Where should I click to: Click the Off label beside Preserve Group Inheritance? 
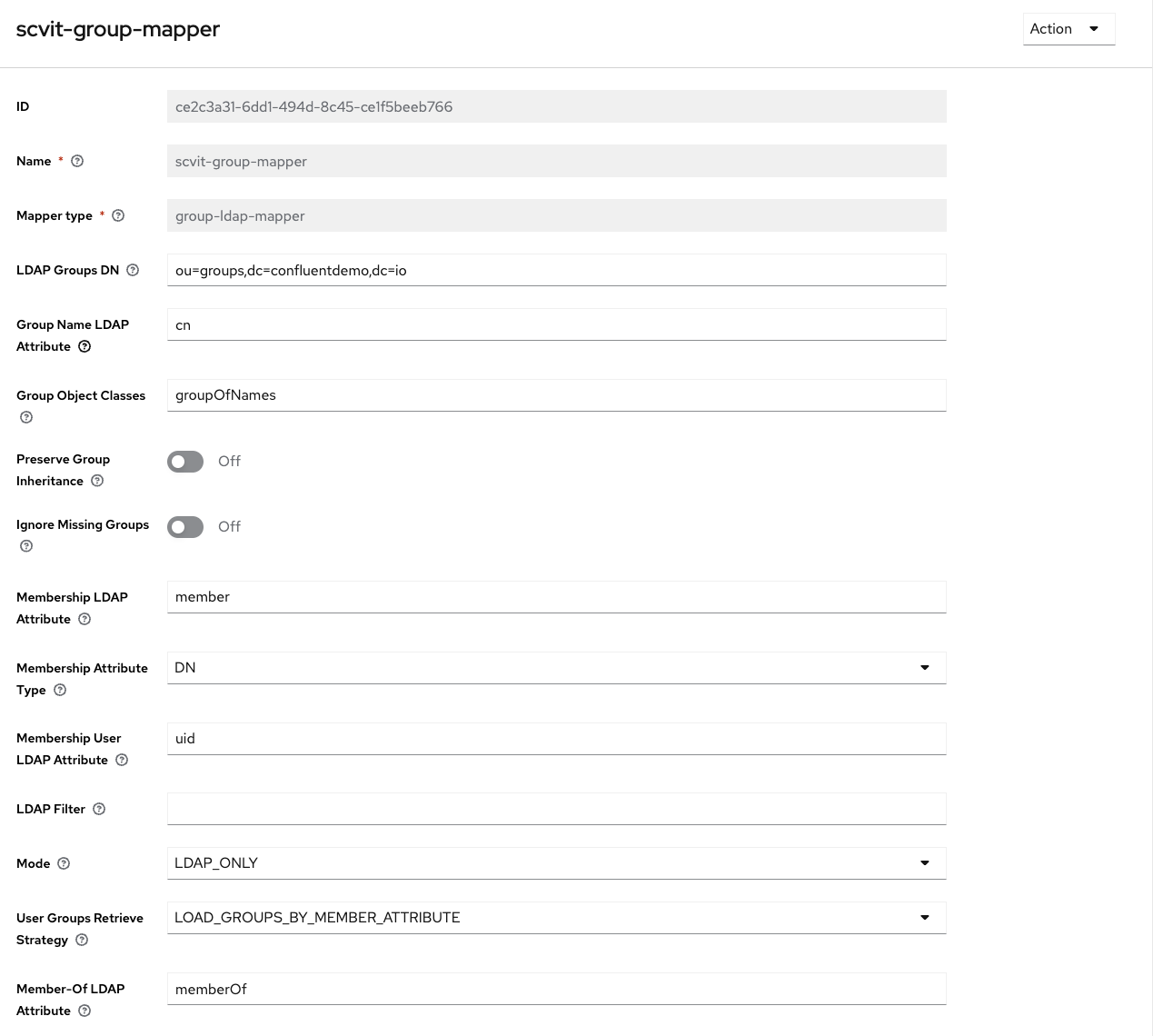pyautogui.click(x=229, y=462)
